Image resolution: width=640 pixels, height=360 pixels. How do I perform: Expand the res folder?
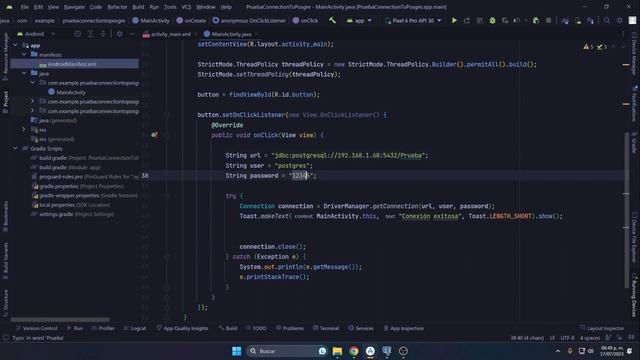pyautogui.click(x=24, y=129)
